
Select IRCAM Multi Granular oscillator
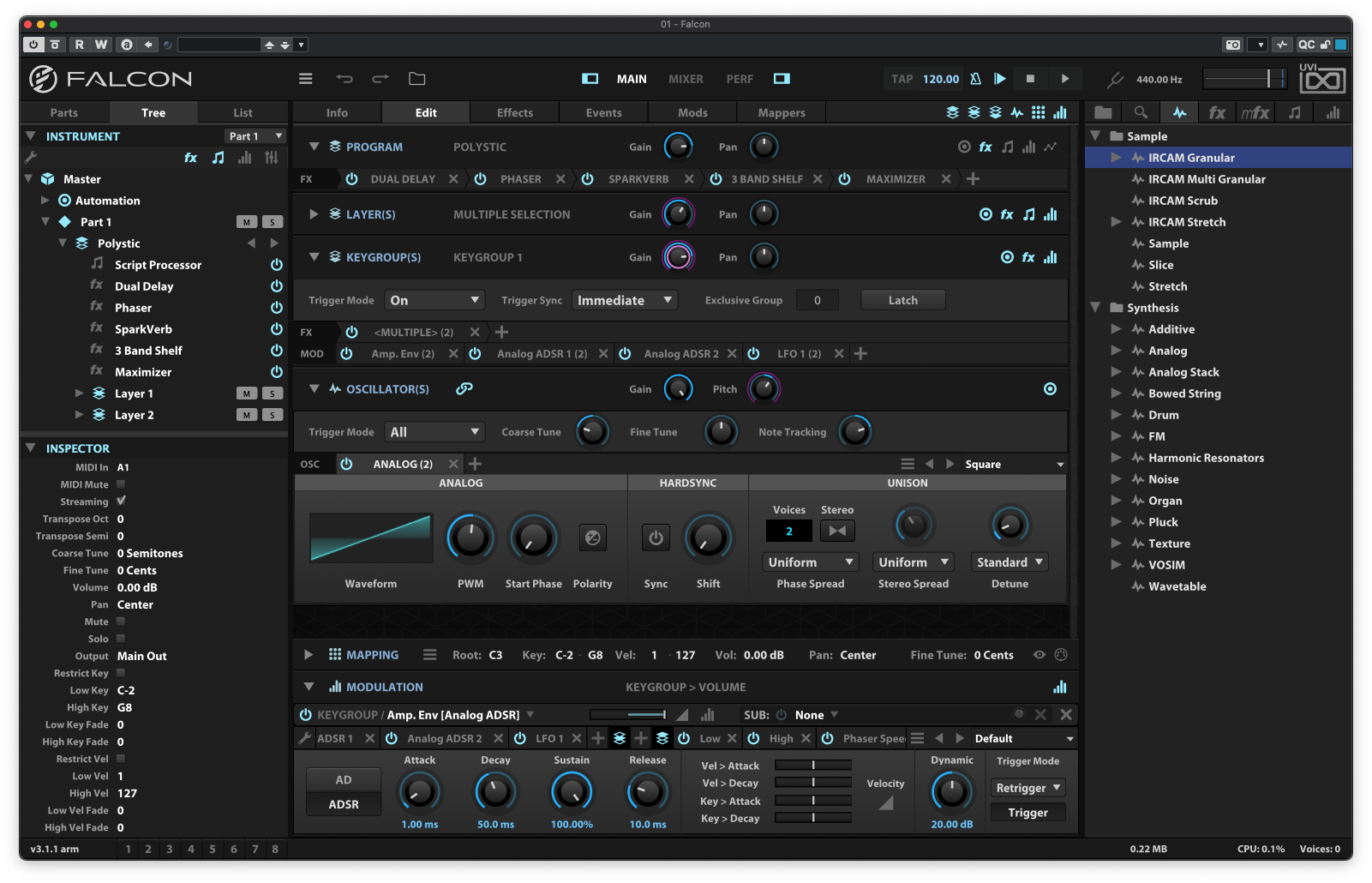point(1207,179)
